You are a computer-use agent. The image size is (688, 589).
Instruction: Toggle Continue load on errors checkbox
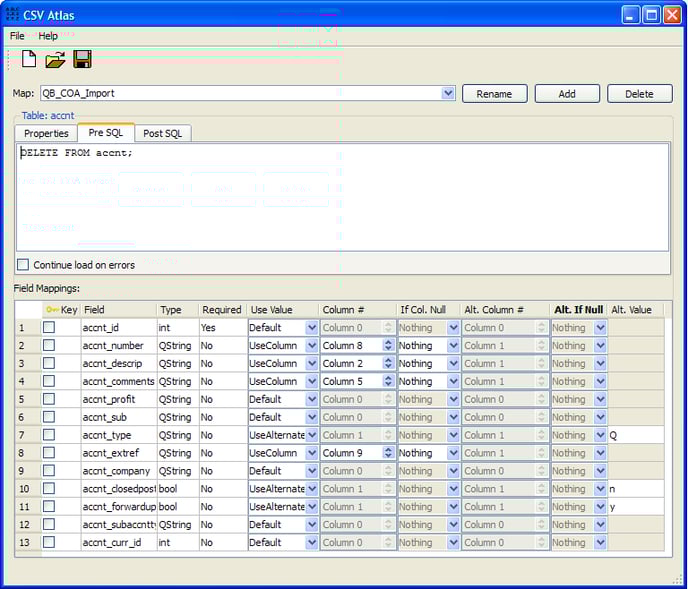(23, 265)
